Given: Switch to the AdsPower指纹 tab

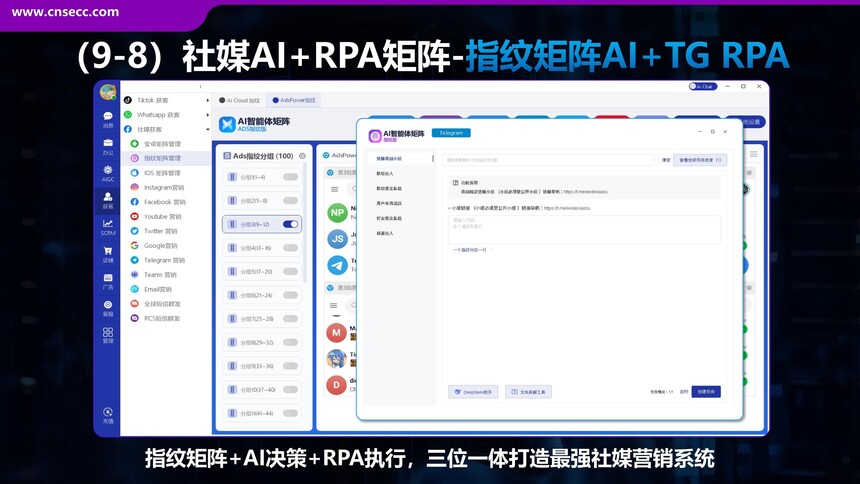Looking at the screenshot, I should [x=294, y=100].
